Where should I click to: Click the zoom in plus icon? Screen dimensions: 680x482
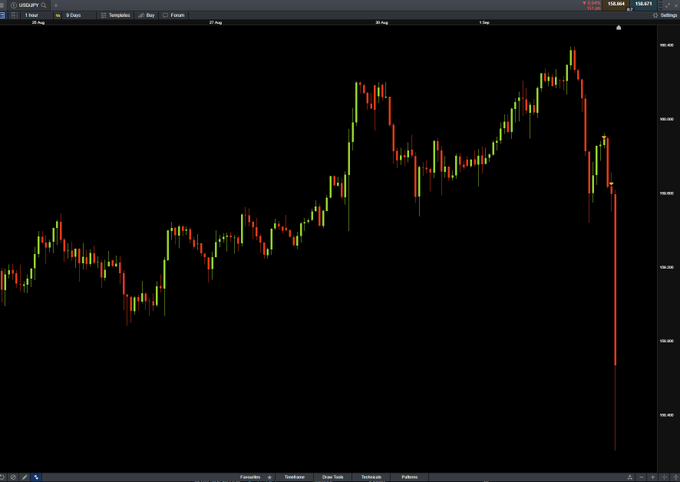coord(653,477)
